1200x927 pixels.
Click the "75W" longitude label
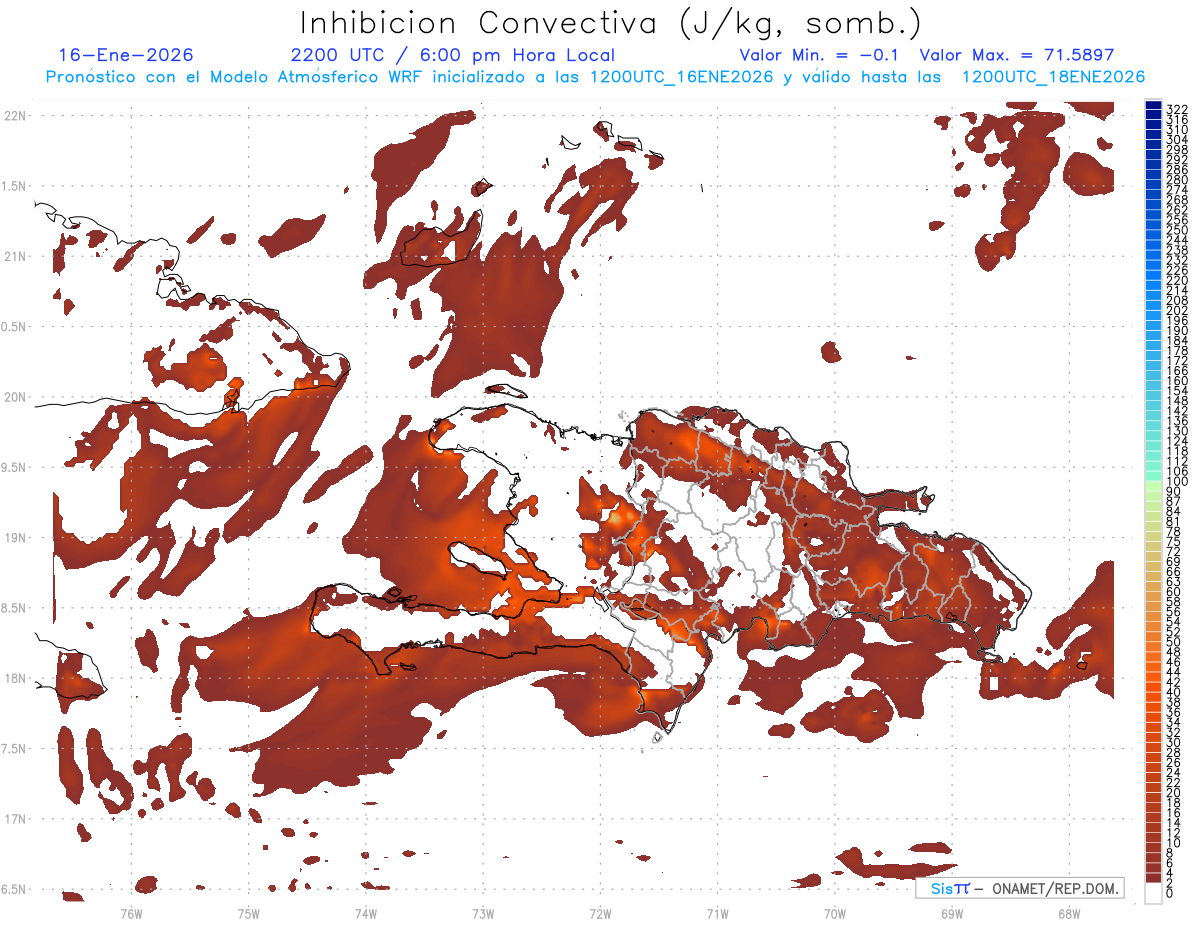(x=249, y=914)
